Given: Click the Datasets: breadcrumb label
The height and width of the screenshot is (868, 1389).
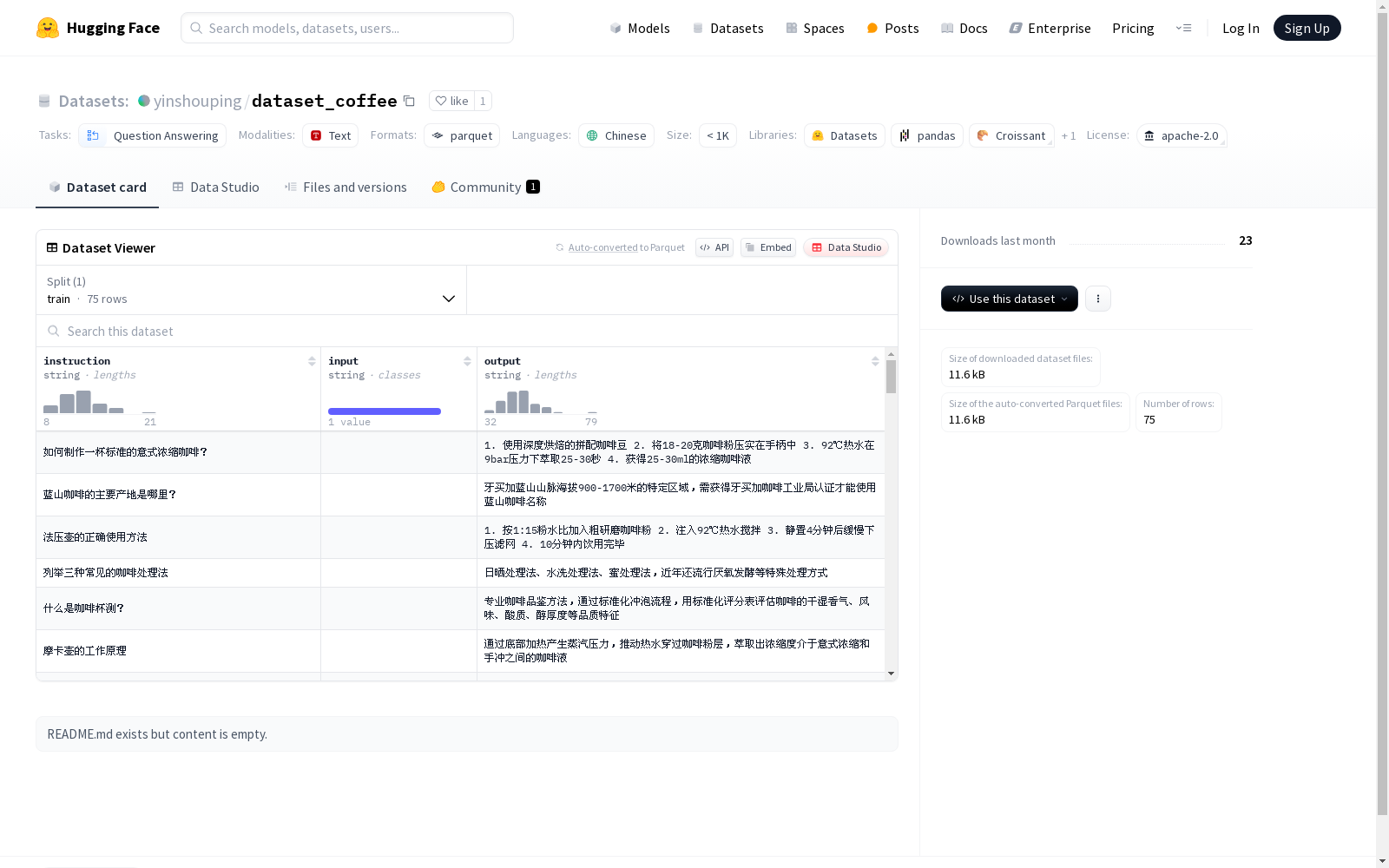Looking at the screenshot, I should [x=93, y=101].
